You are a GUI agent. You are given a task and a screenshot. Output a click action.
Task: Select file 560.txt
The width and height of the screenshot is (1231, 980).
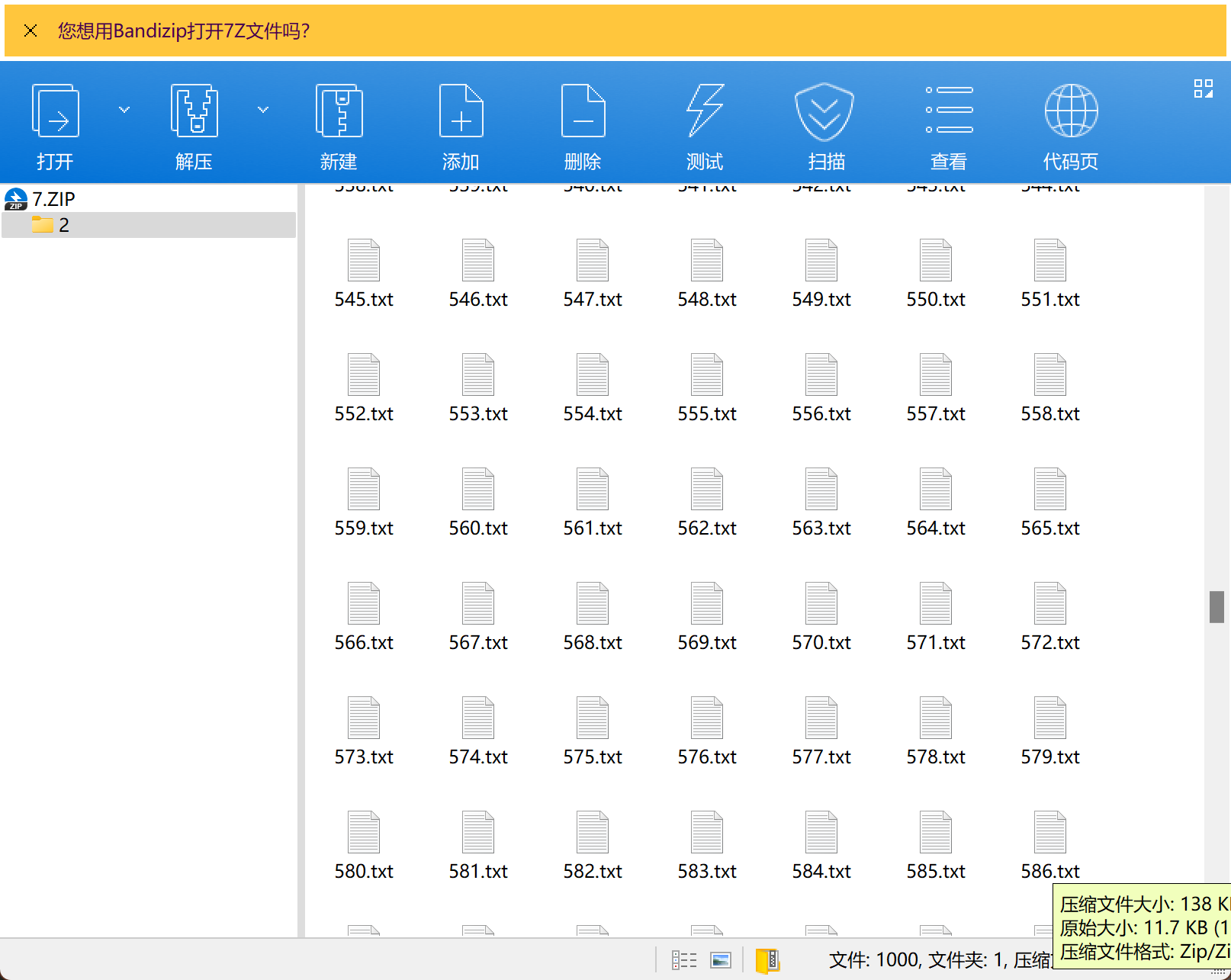[478, 503]
